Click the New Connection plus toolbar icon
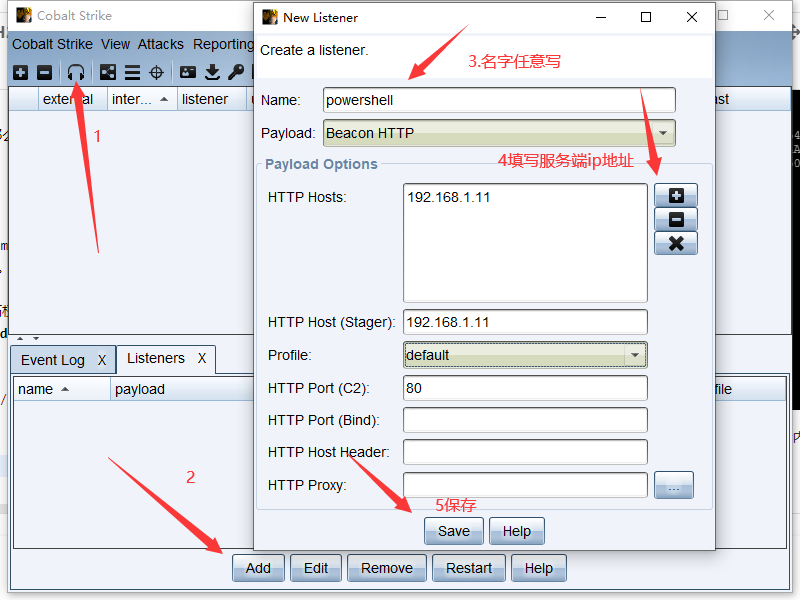The height and width of the screenshot is (600, 800). 20,72
